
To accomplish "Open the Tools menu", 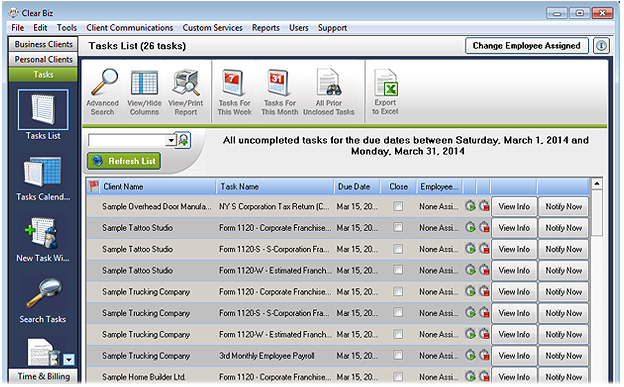I will (66, 28).
